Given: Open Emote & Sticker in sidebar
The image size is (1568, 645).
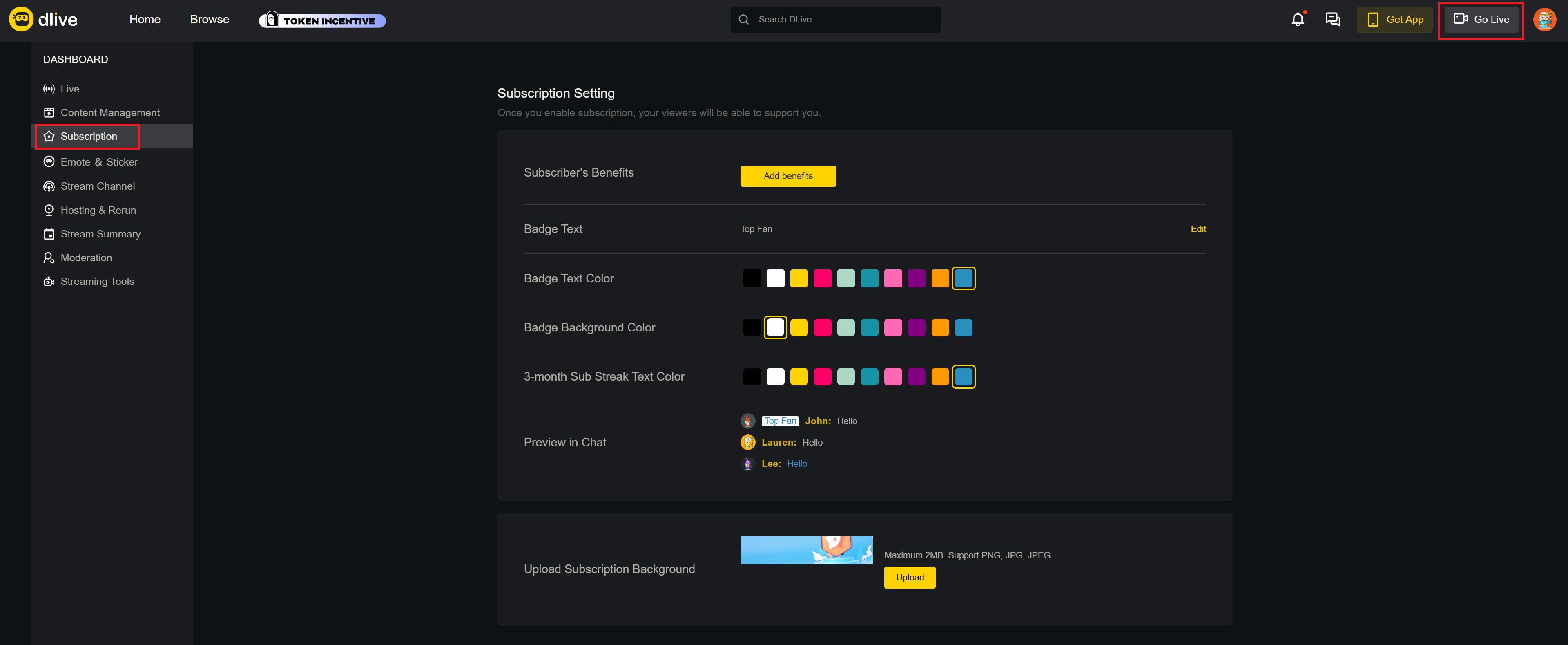Looking at the screenshot, I should [x=98, y=162].
